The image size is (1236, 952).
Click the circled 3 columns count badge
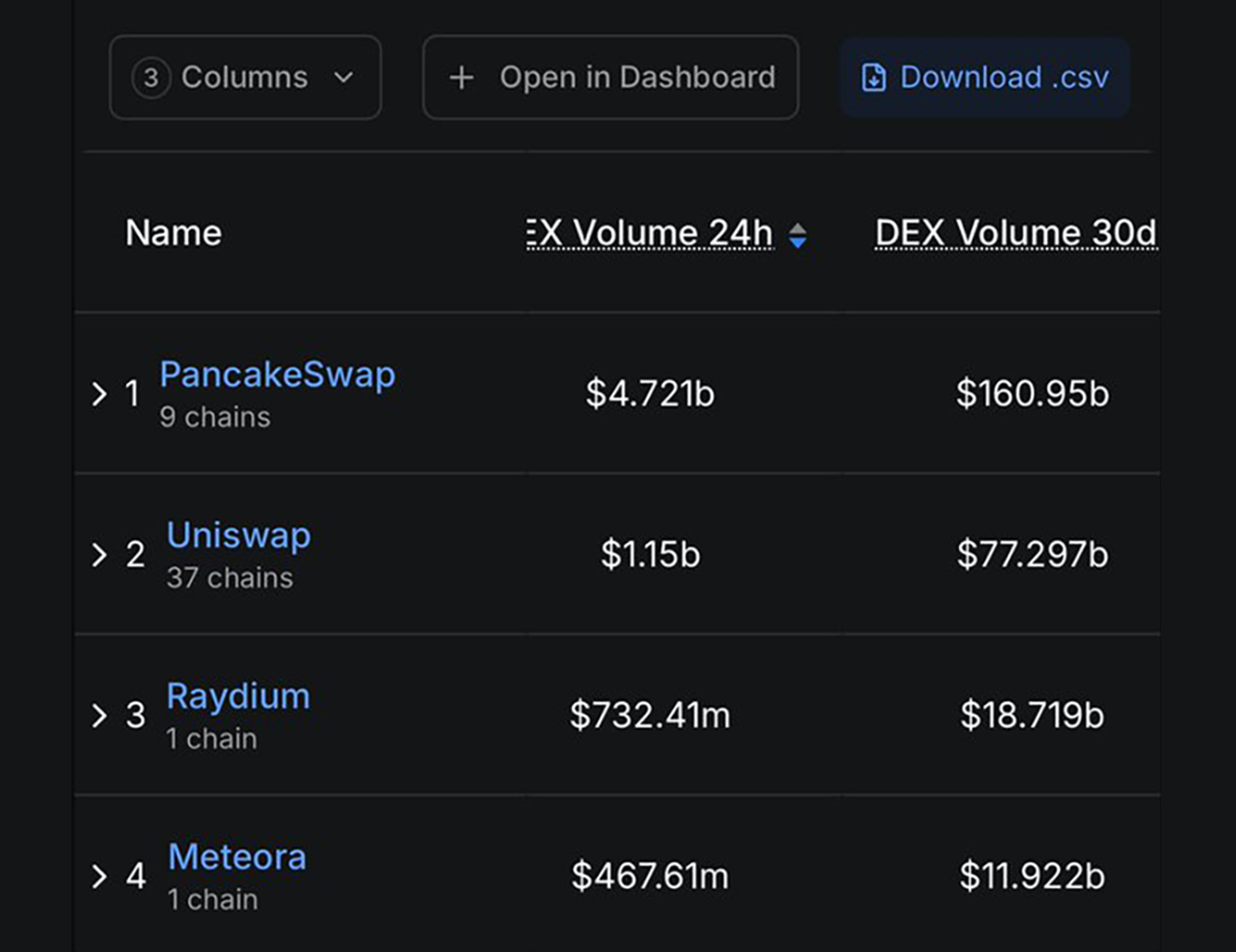[x=151, y=77]
